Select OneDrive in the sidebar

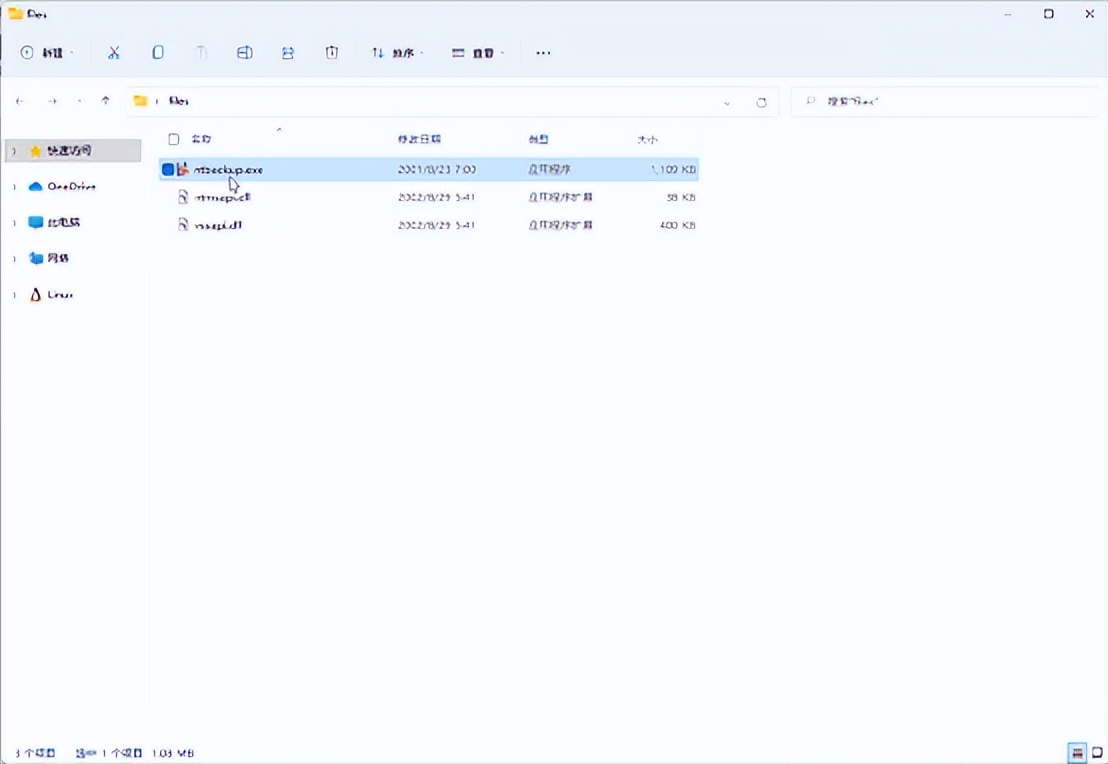pyautogui.click(x=70, y=186)
